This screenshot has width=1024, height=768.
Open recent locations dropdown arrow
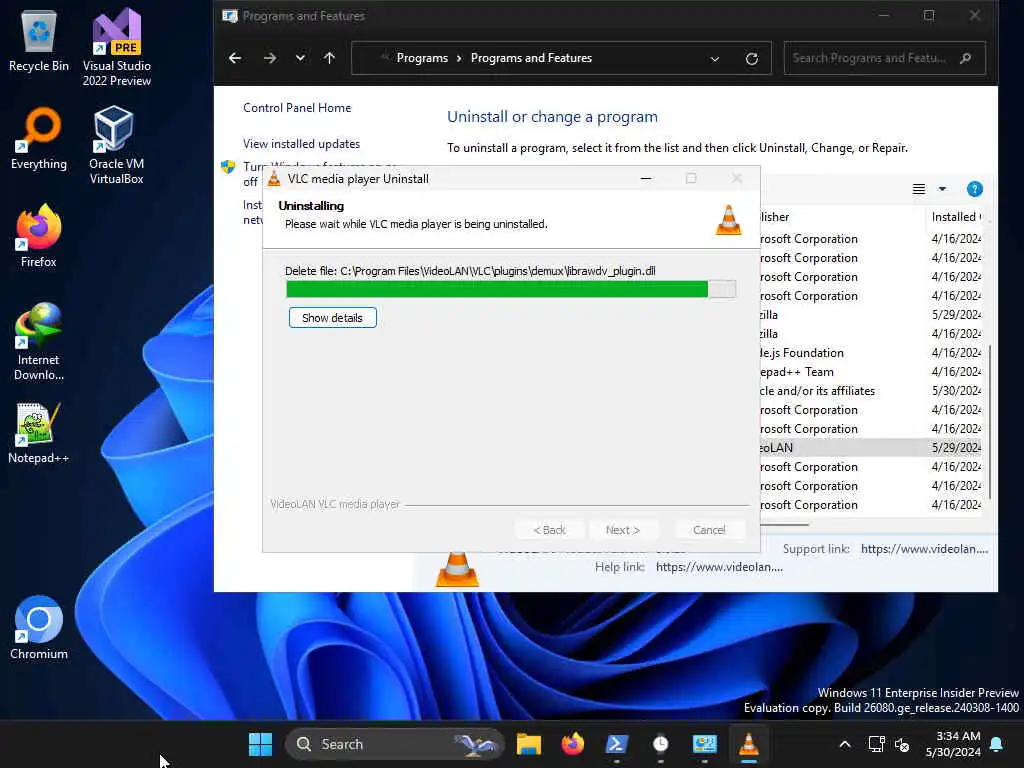pyautogui.click(x=300, y=58)
